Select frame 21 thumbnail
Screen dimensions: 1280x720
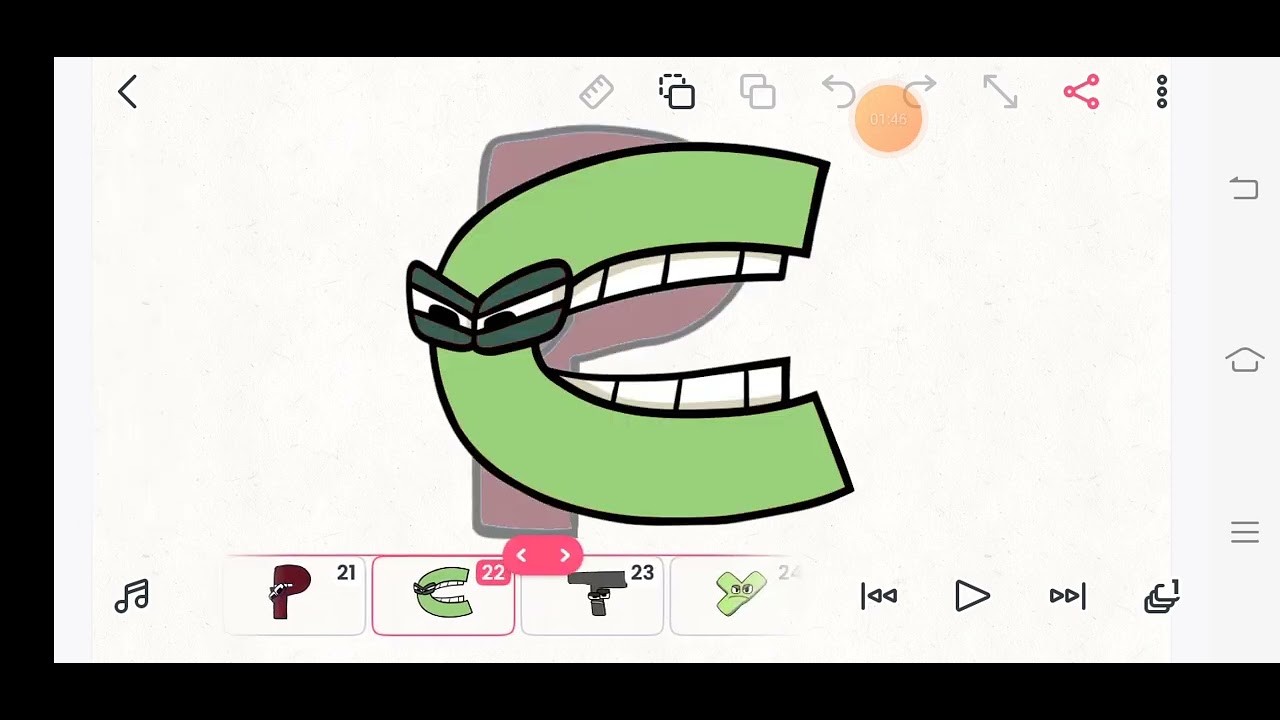click(294, 596)
